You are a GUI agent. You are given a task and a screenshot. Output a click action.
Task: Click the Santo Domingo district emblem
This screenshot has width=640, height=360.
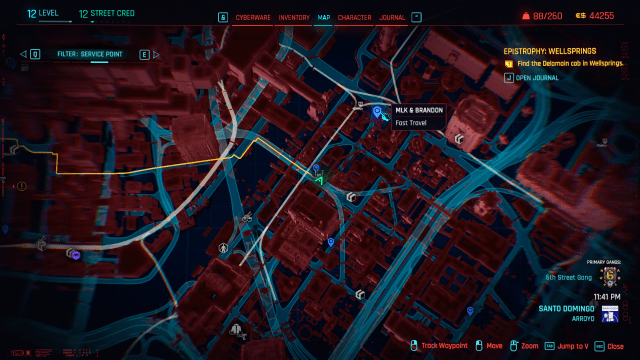tap(610, 313)
